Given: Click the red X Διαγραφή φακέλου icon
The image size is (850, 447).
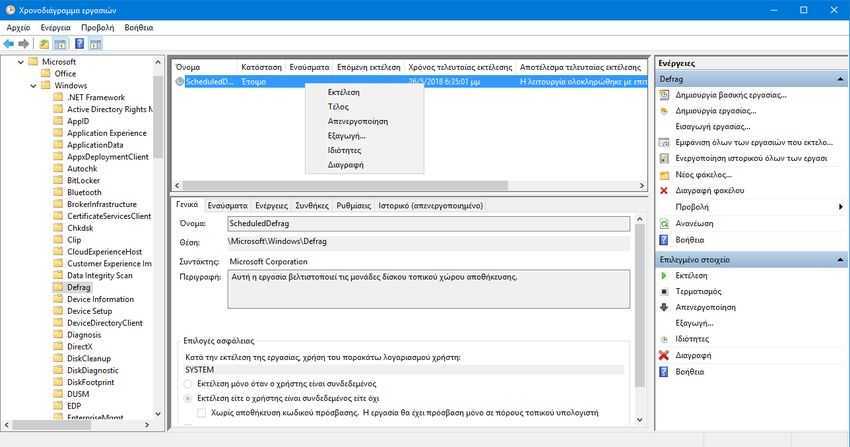Looking at the screenshot, I should (664, 190).
